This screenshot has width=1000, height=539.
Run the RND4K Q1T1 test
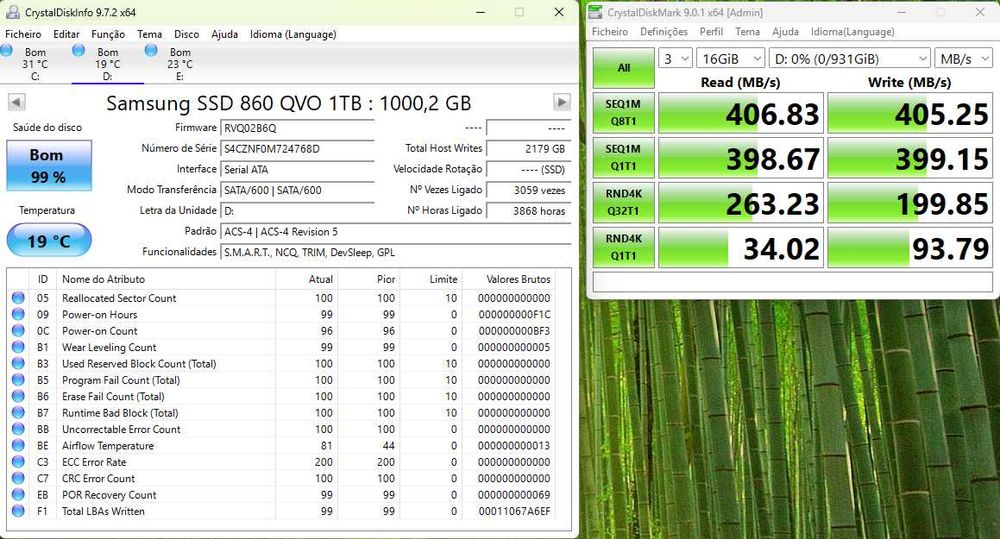pyautogui.click(x=624, y=247)
